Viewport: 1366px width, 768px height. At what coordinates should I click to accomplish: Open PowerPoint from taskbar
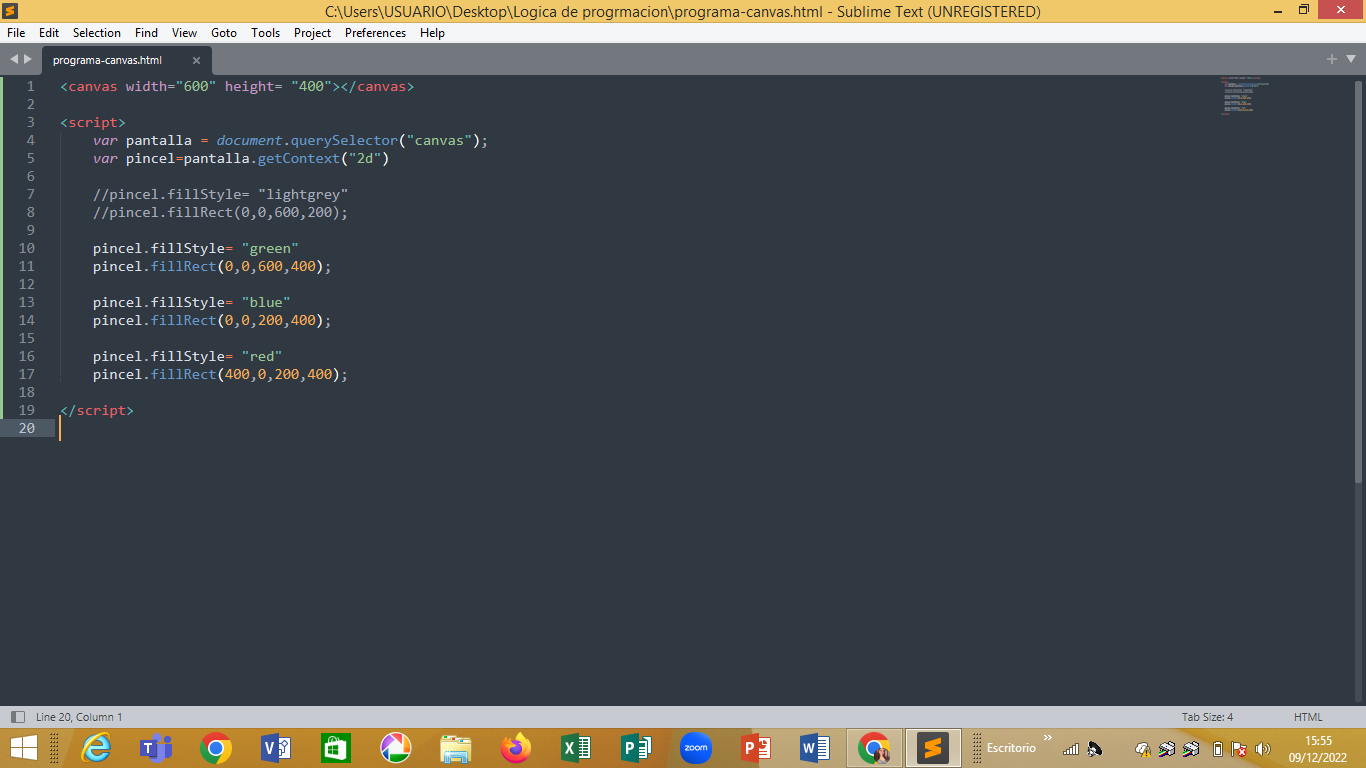755,748
